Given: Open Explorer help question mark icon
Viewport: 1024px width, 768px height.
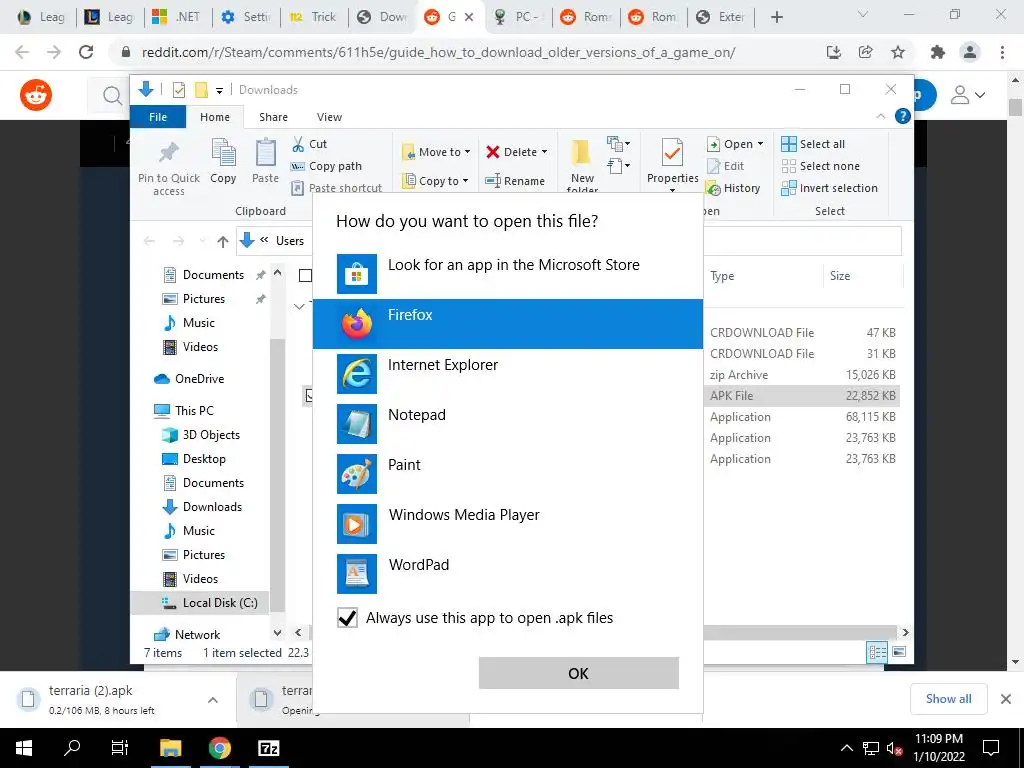Looking at the screenshot, I should click(x=903, y=116).
